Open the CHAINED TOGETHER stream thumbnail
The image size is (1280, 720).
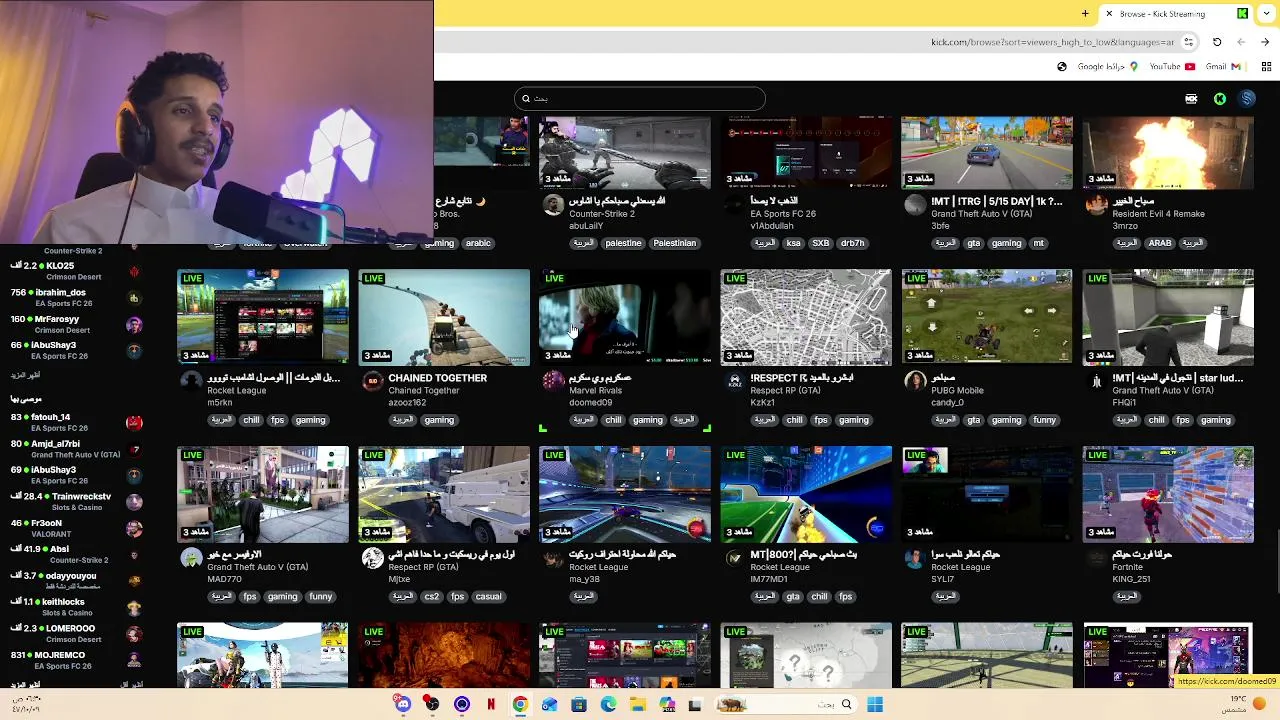pos(444,317)
